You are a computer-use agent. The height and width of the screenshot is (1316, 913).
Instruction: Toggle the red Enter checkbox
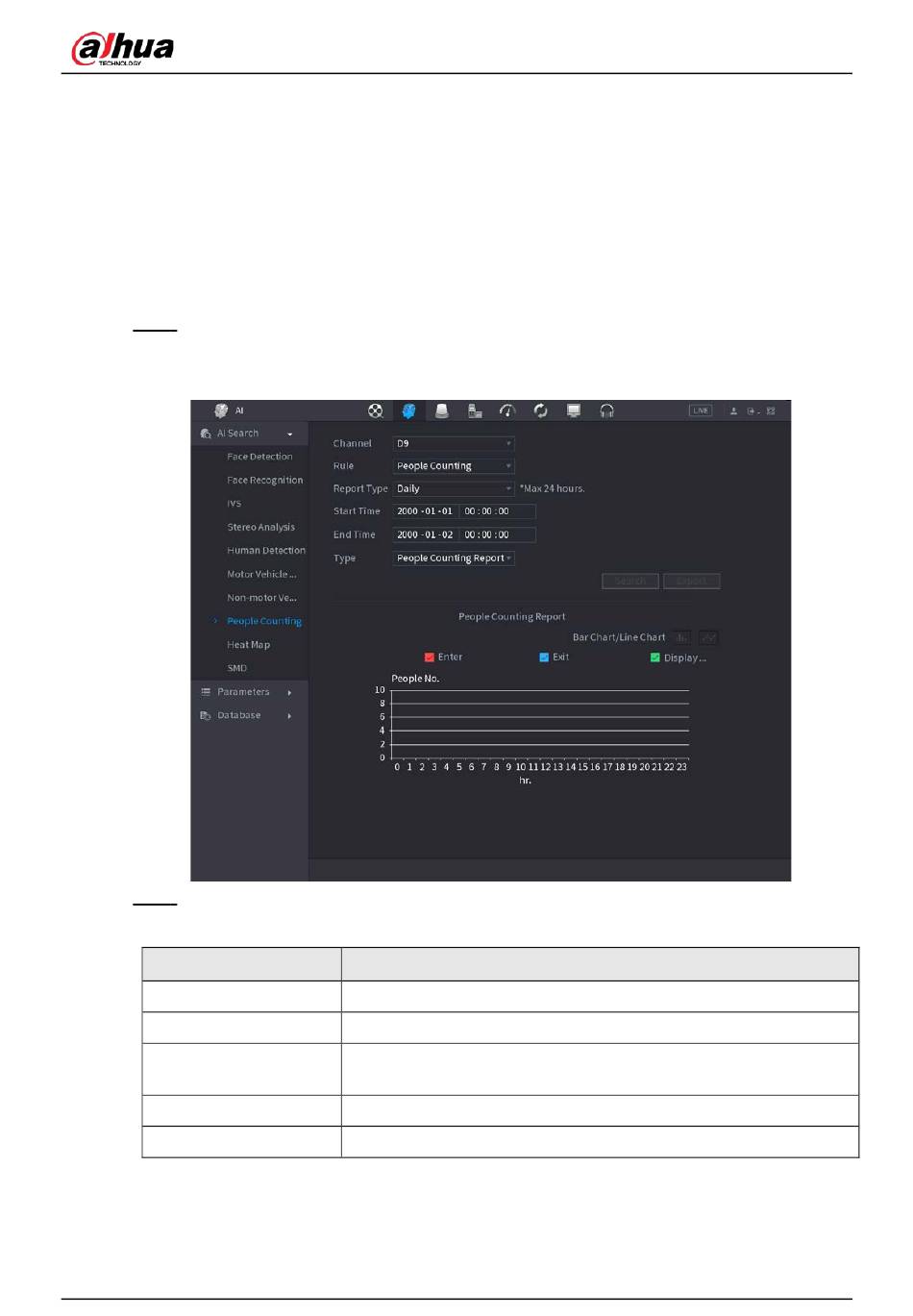click(430, 658)
